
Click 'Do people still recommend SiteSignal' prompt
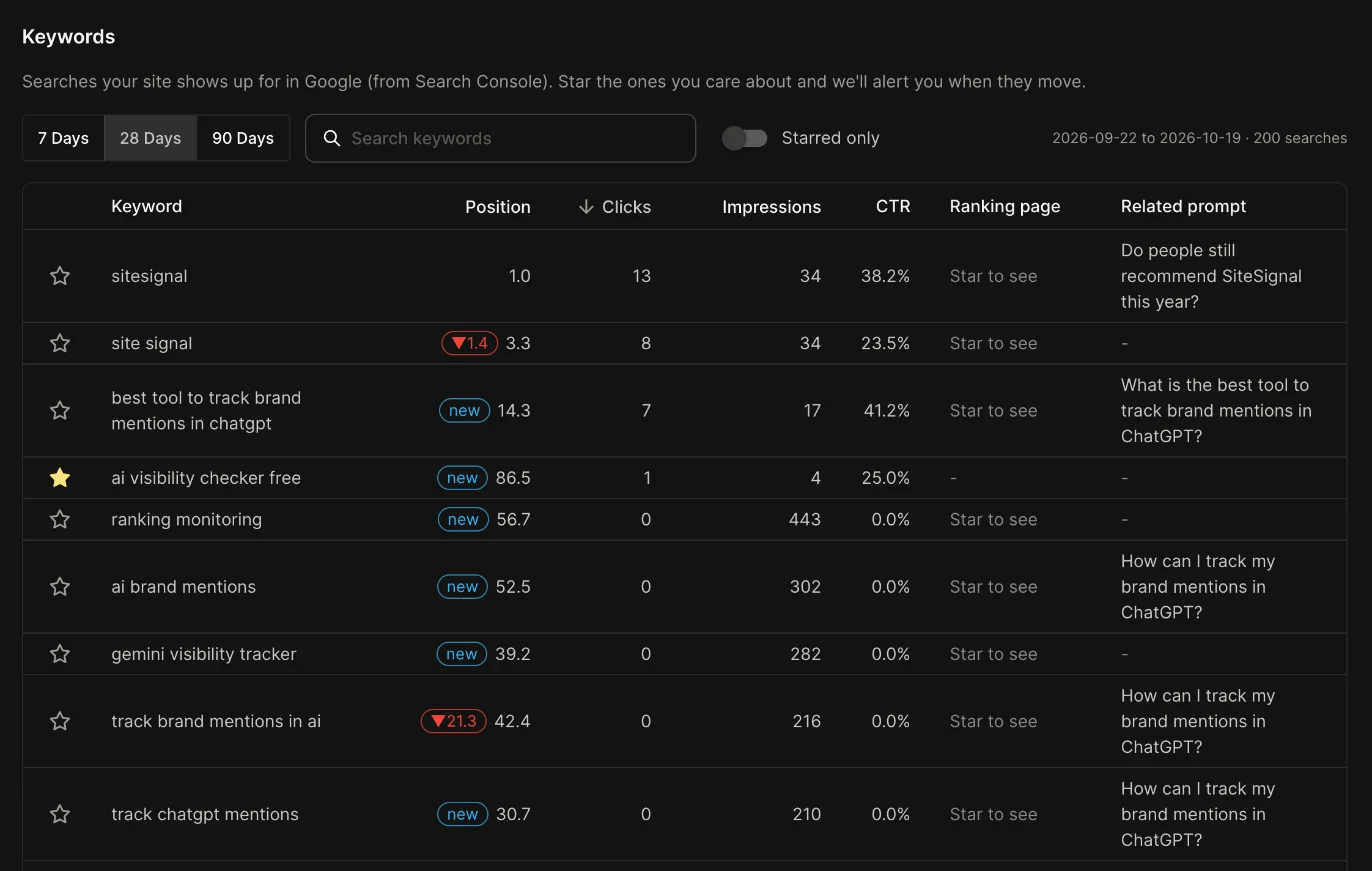click(x=1211, y=276)
